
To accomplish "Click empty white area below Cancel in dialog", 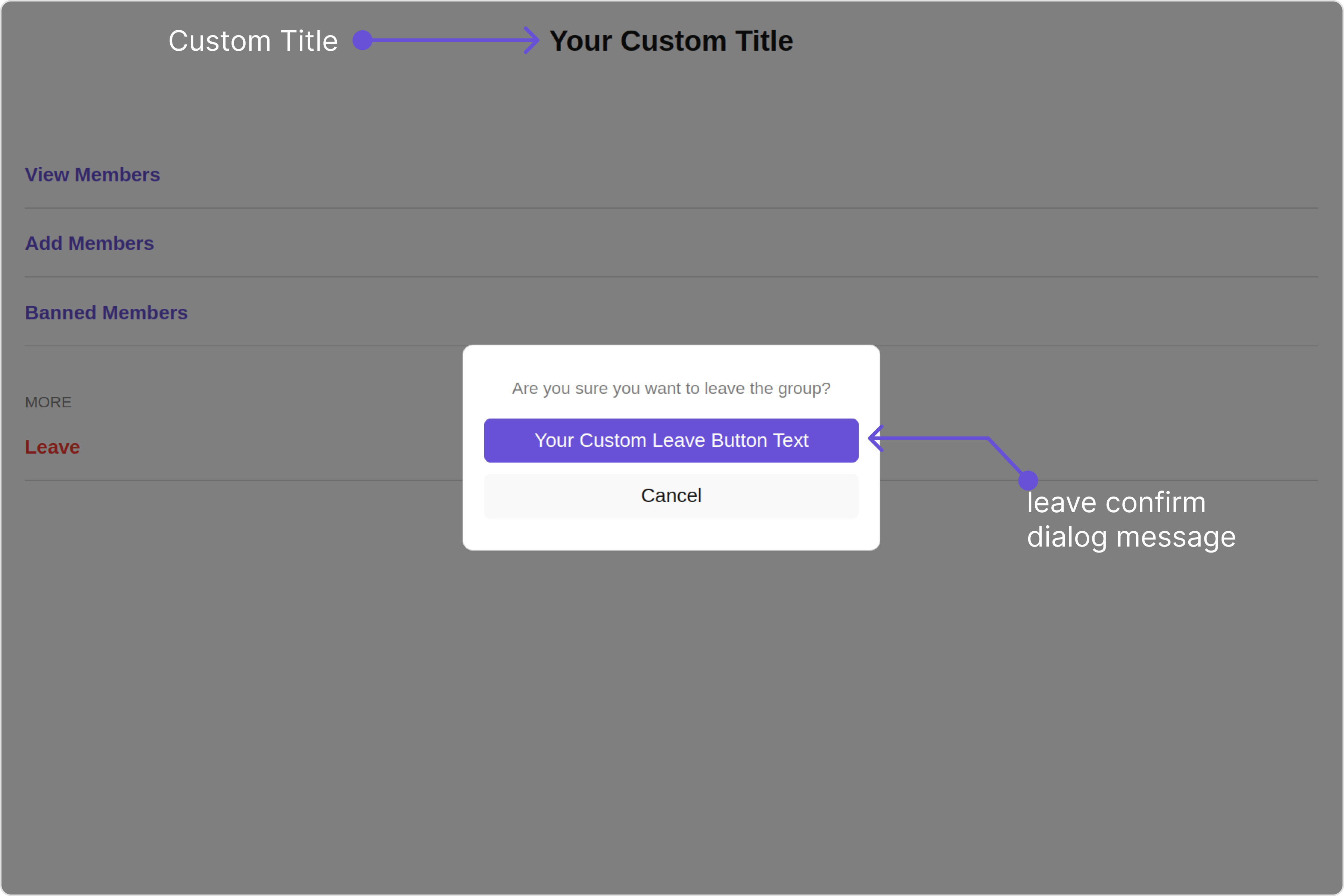I will [671, 534].
